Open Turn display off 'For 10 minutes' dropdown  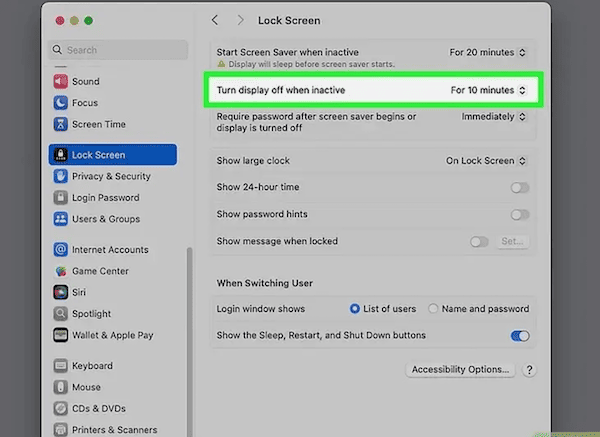click(488, 90)
